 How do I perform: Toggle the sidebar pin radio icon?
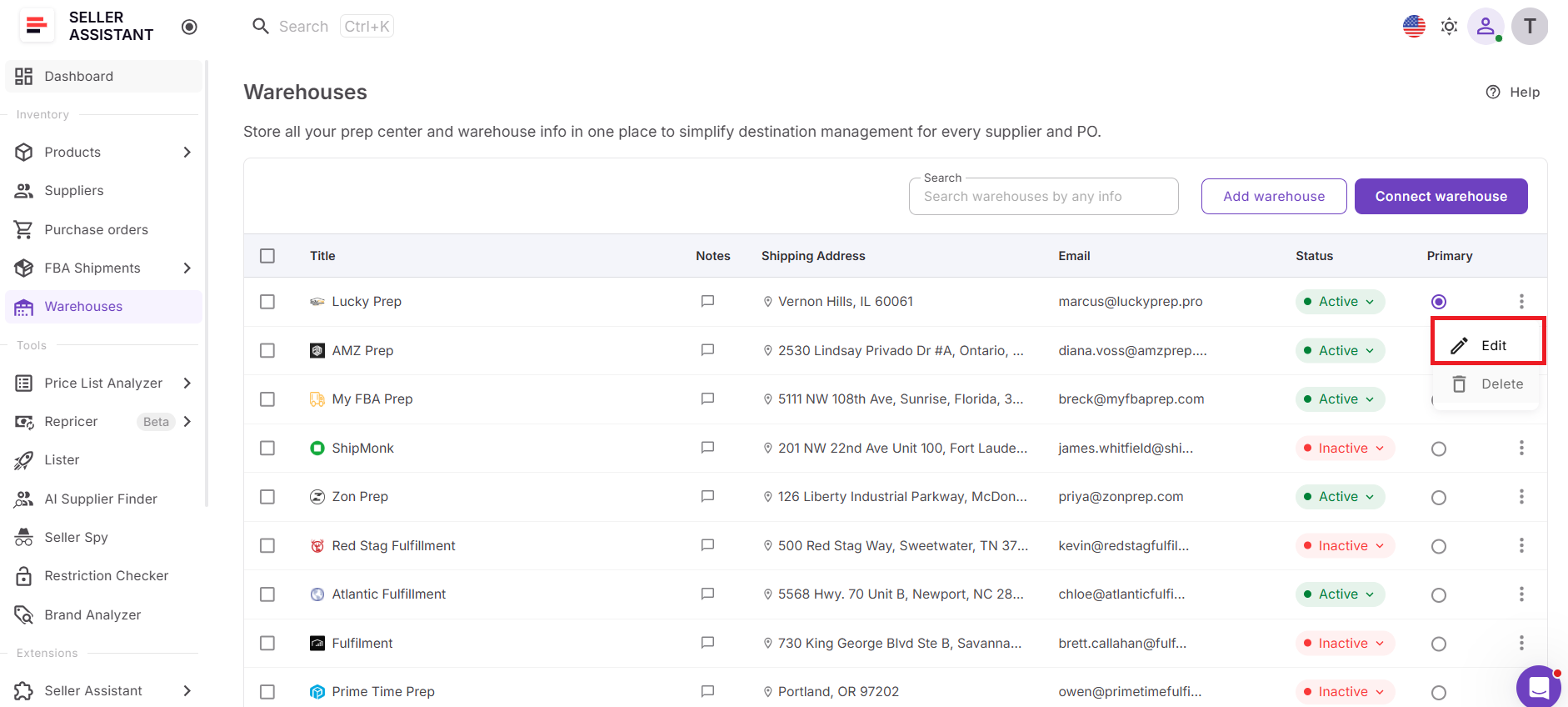[189, 27]
